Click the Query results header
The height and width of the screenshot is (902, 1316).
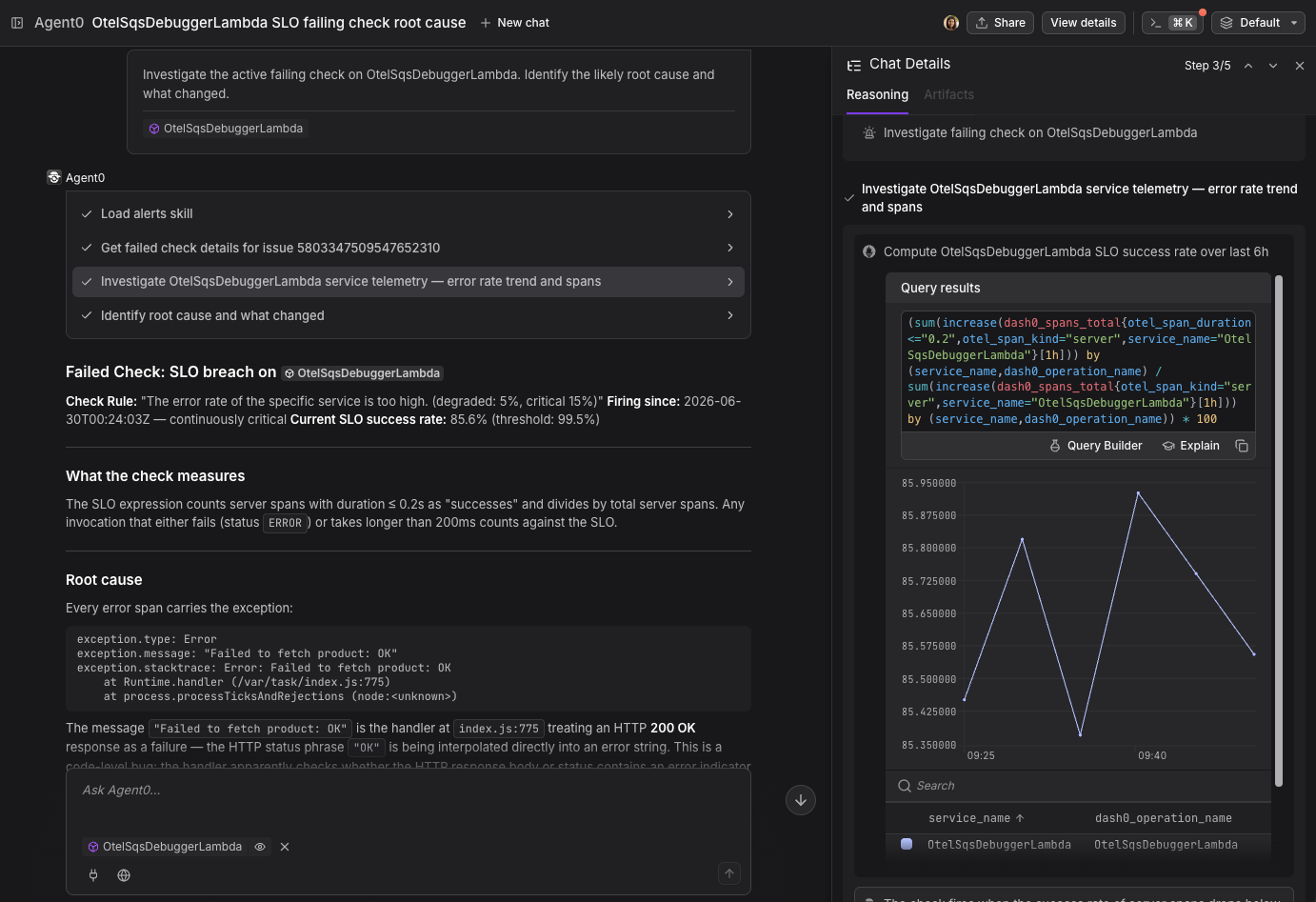pyautogui.click(x=1078, y=288)
